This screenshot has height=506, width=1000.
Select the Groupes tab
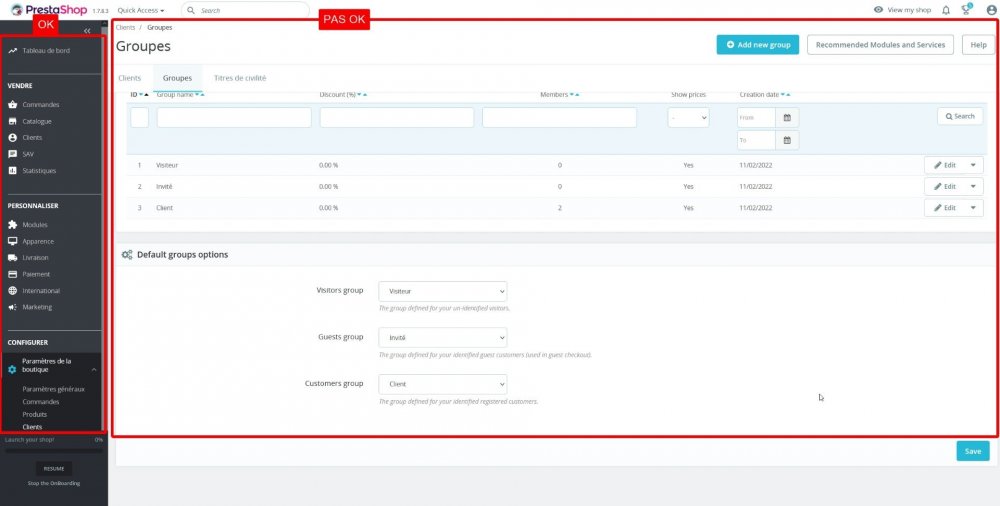pos(177,78)
